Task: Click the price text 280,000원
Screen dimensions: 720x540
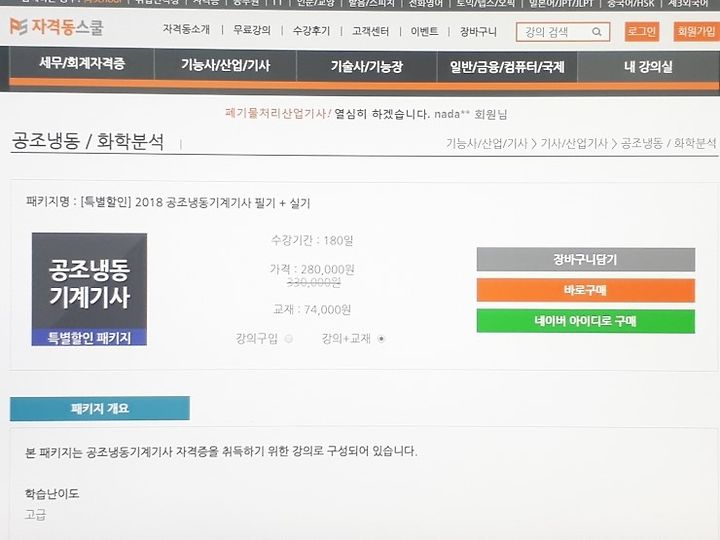Action: tap(327, 269)
